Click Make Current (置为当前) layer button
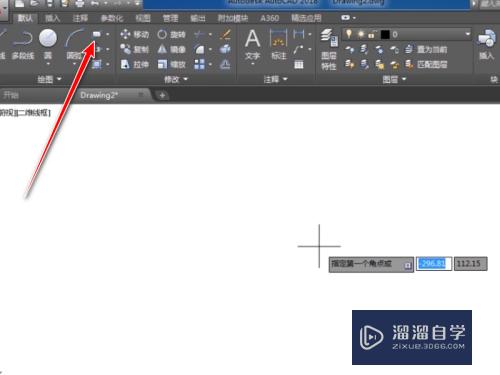Image resolution: width=500 pixels, height=375 pixels. point(426,50)
